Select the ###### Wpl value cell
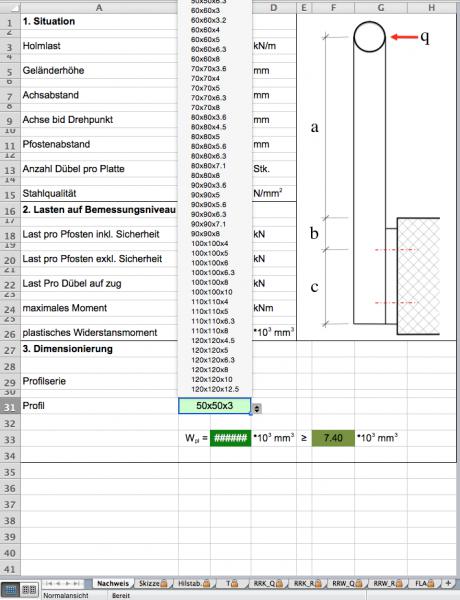The image size is (460, 600). pyautogui.click(x=230, y=438)
